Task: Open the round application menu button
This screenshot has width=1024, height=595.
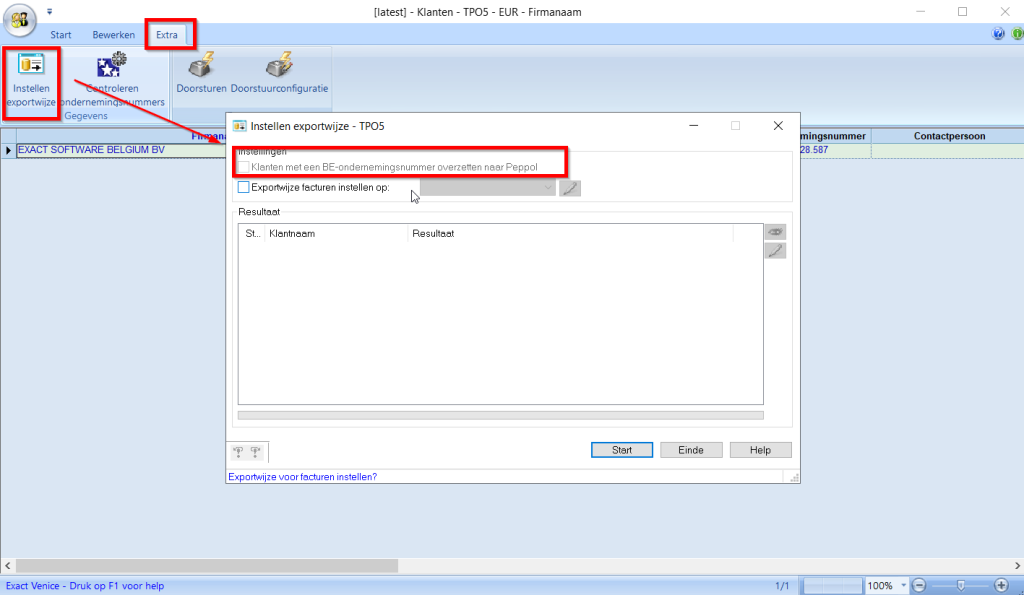Action: point(20,20)
